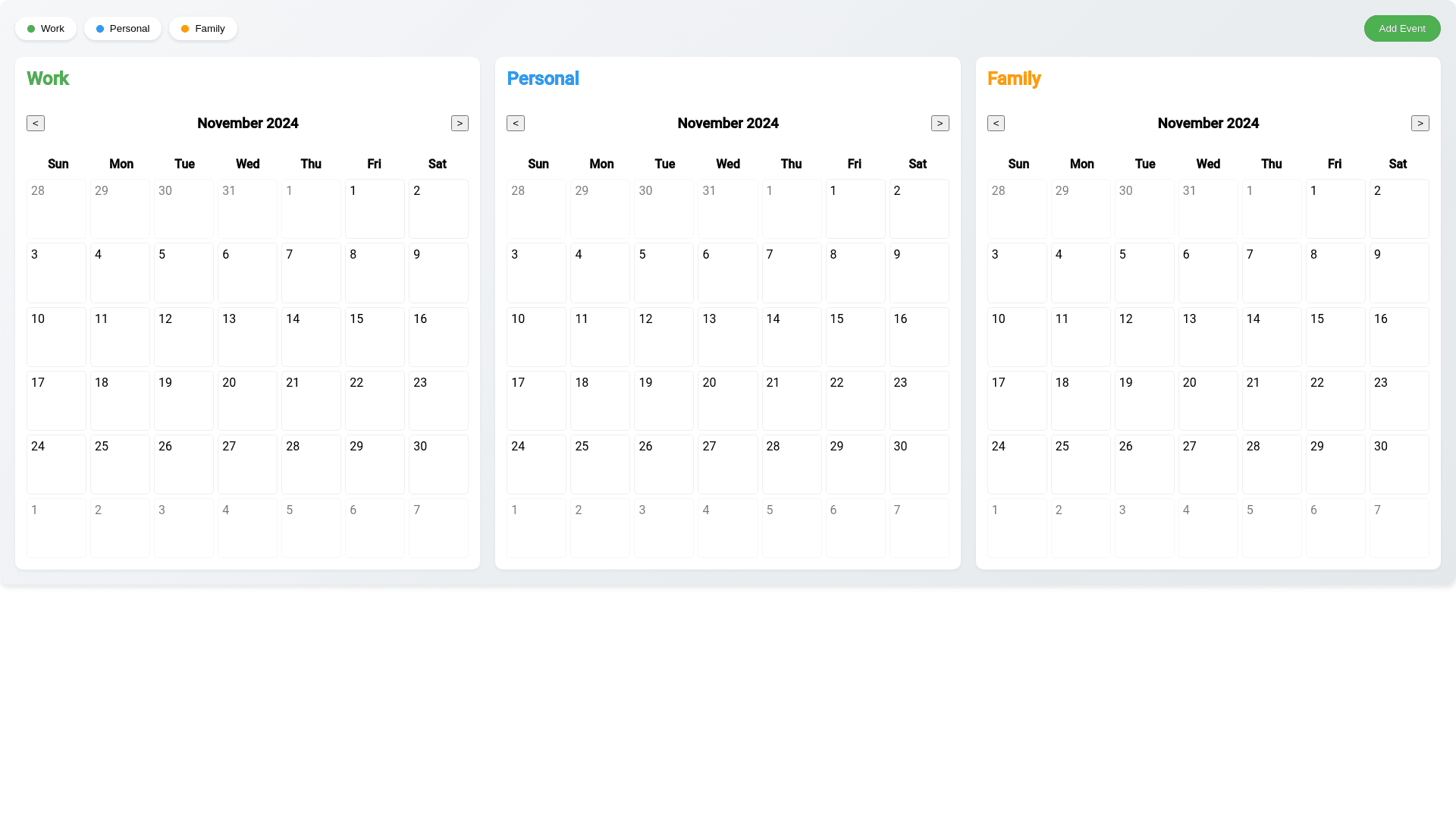Click the blue dot on the Personal filter
This screenshot has width=1456, height=819.
pos(99,28)
